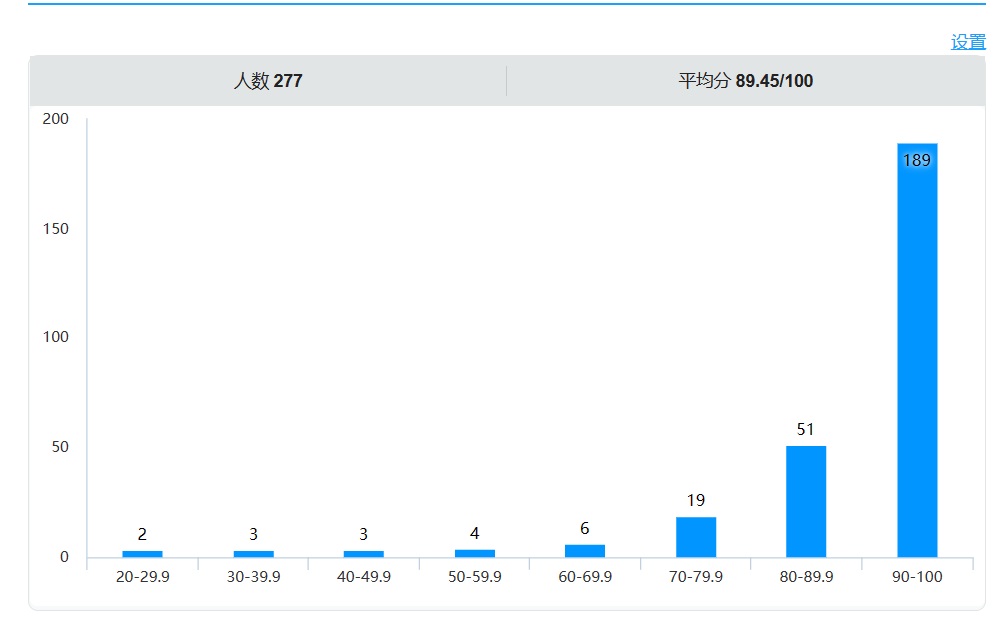Click the 80-89.9 x-axis label
The image size is (1004, 626).
tap(805, 577)
